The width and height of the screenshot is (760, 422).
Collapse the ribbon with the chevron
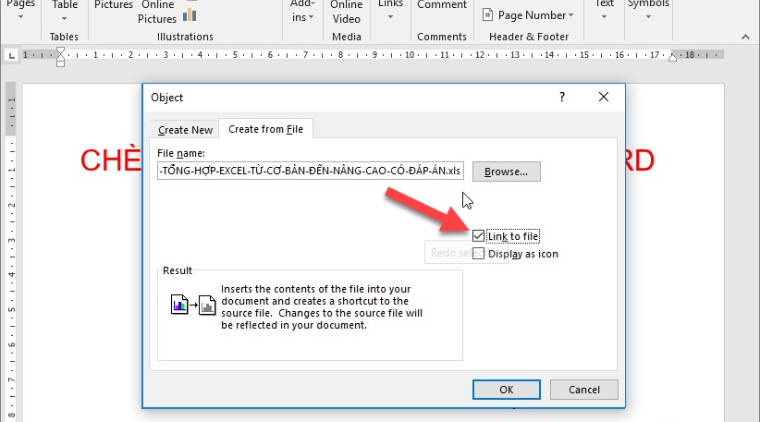pos(745,37)
